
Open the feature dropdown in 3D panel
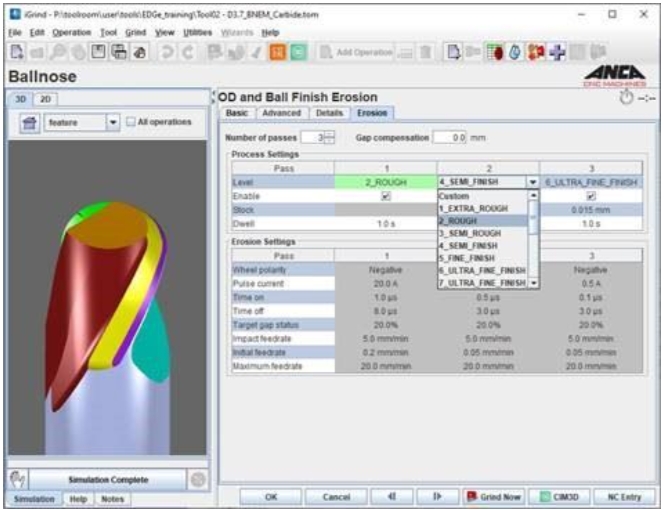tap(113, 123)
